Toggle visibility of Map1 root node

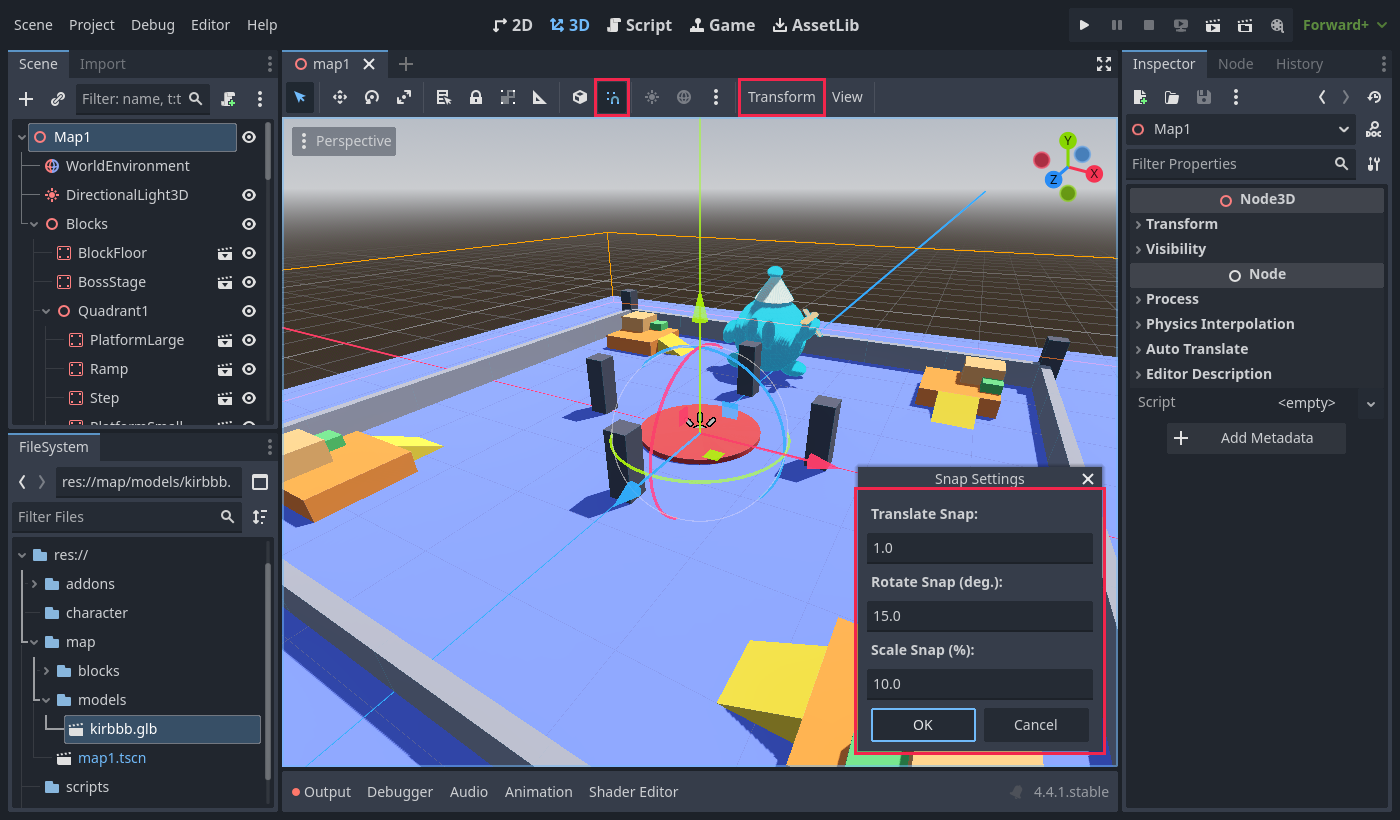click(x=249, y=137)
